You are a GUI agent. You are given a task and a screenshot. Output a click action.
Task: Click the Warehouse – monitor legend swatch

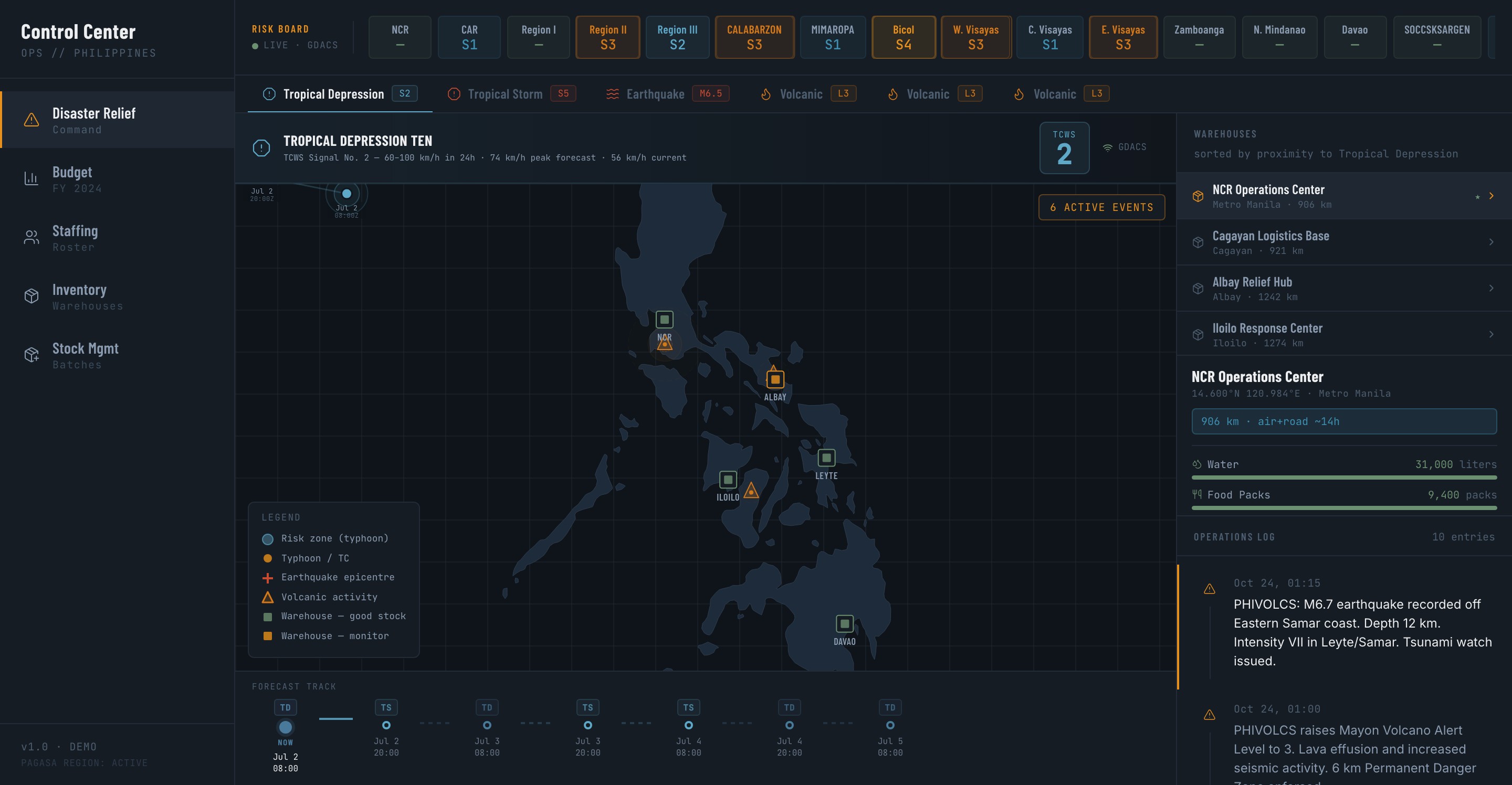coord(268,636)
